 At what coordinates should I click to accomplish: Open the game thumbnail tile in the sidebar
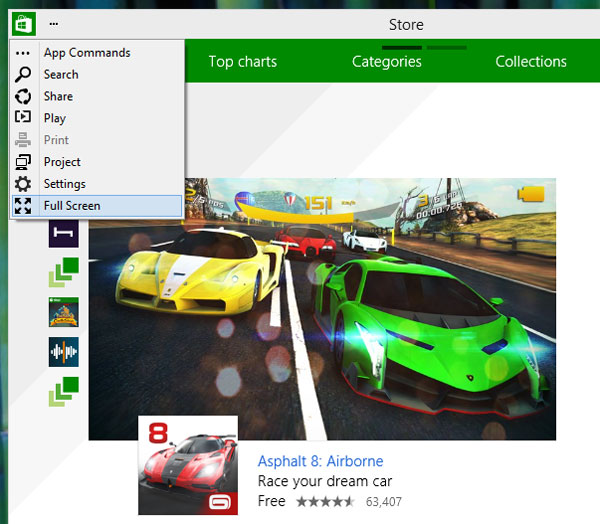tap(64, 312)
